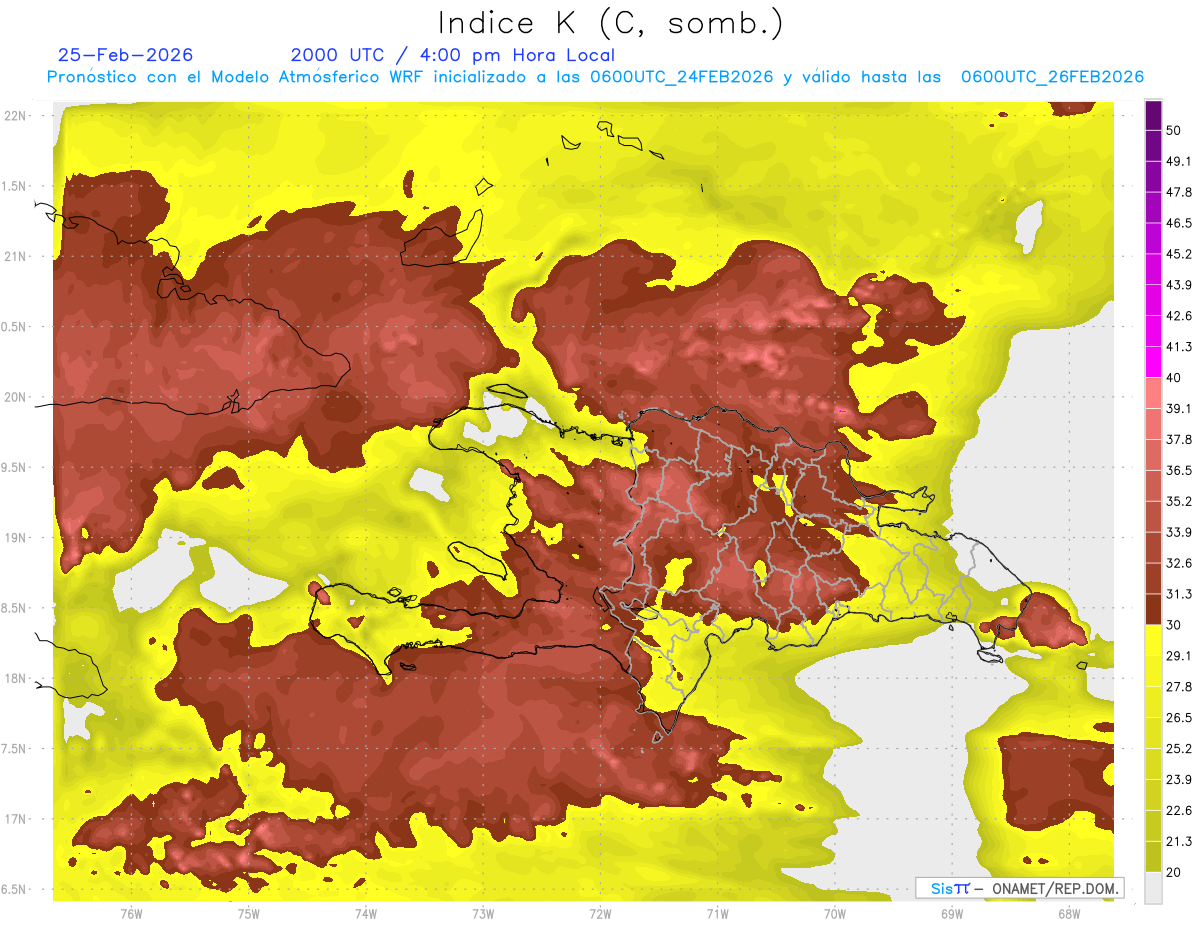
Task: Click the "19N" latitude label
Action: pyautogui.click(x=17, y=538)
